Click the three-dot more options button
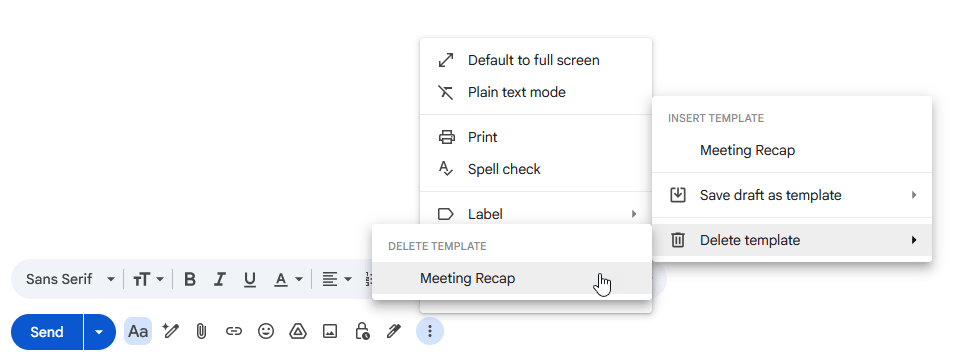The image size is (966, 360). (x=430, y=332)
